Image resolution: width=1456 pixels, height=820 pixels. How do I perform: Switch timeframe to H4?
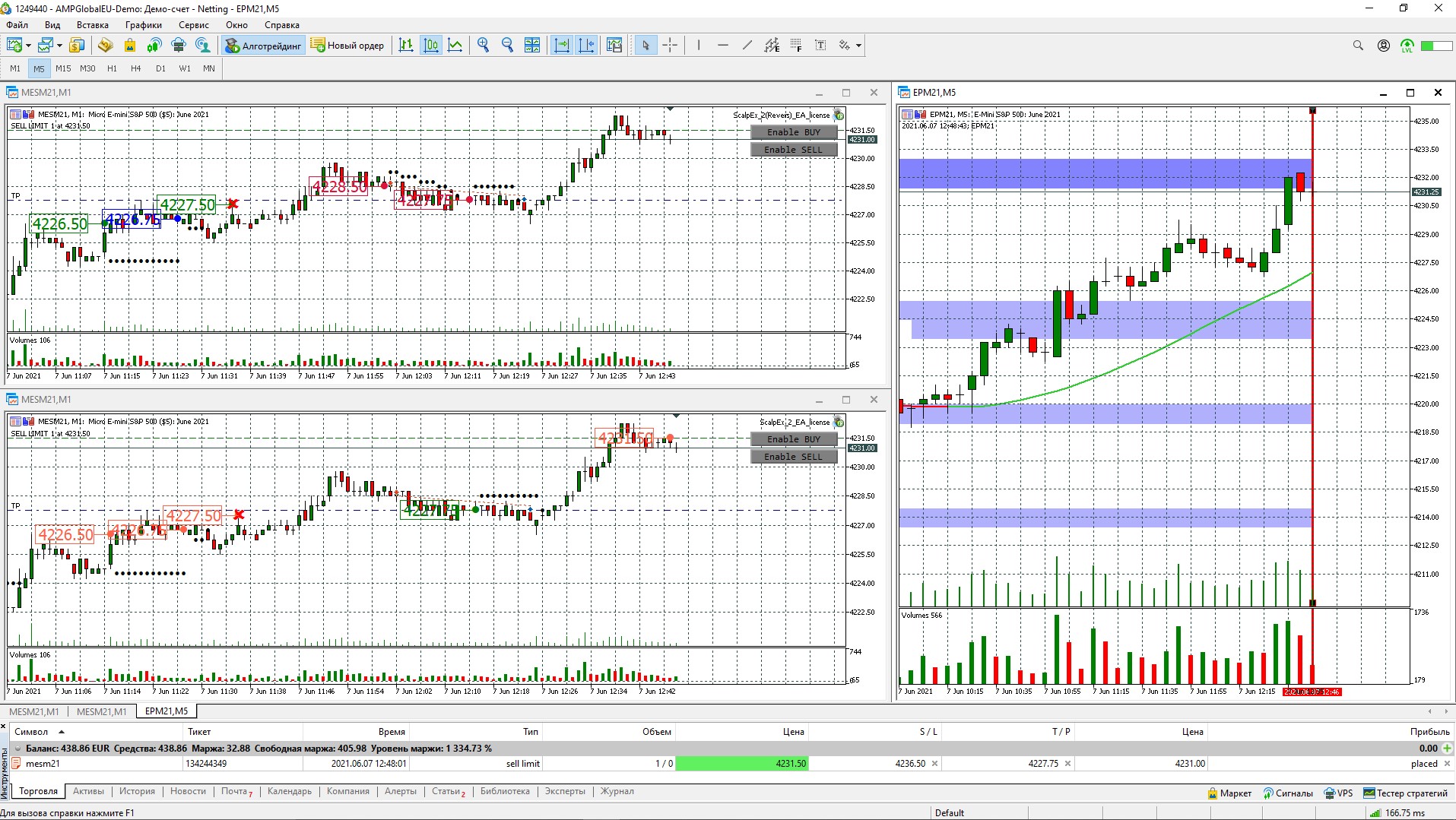(136, 68)
